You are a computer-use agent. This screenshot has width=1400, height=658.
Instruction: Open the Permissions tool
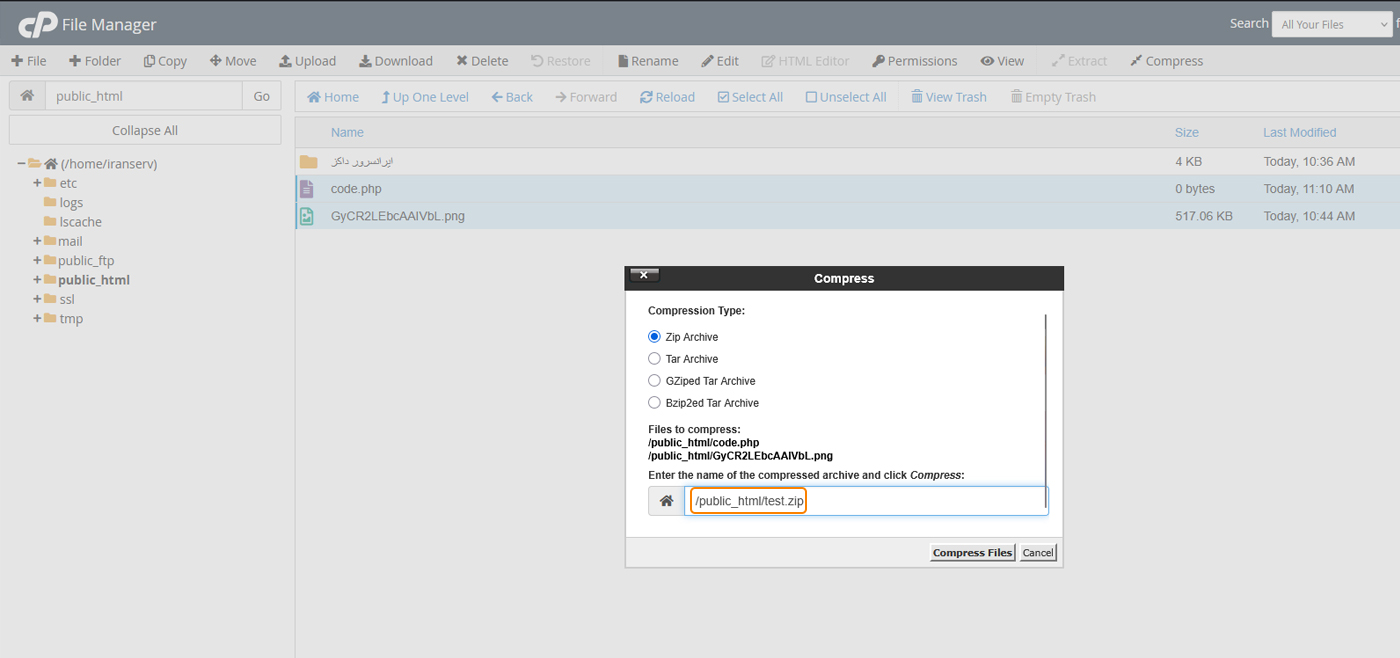click(914, 61)
